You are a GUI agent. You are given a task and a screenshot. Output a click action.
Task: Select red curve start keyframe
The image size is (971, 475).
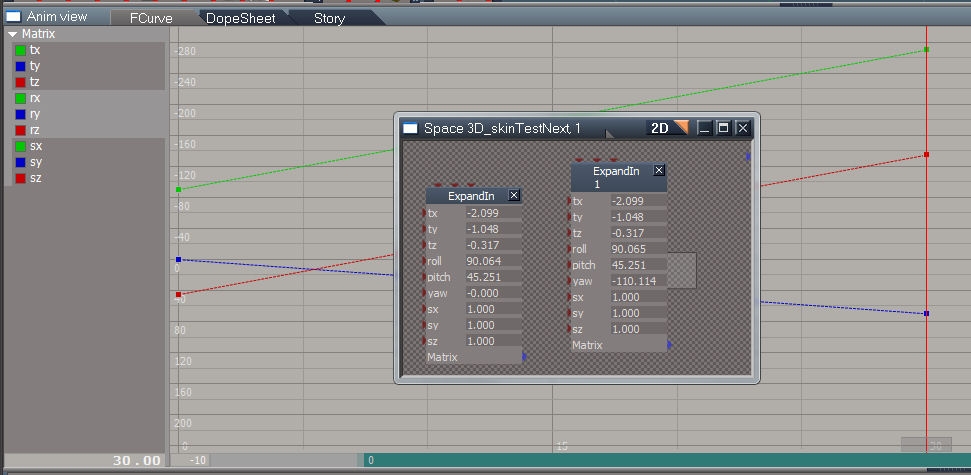[x=178, y=295]
